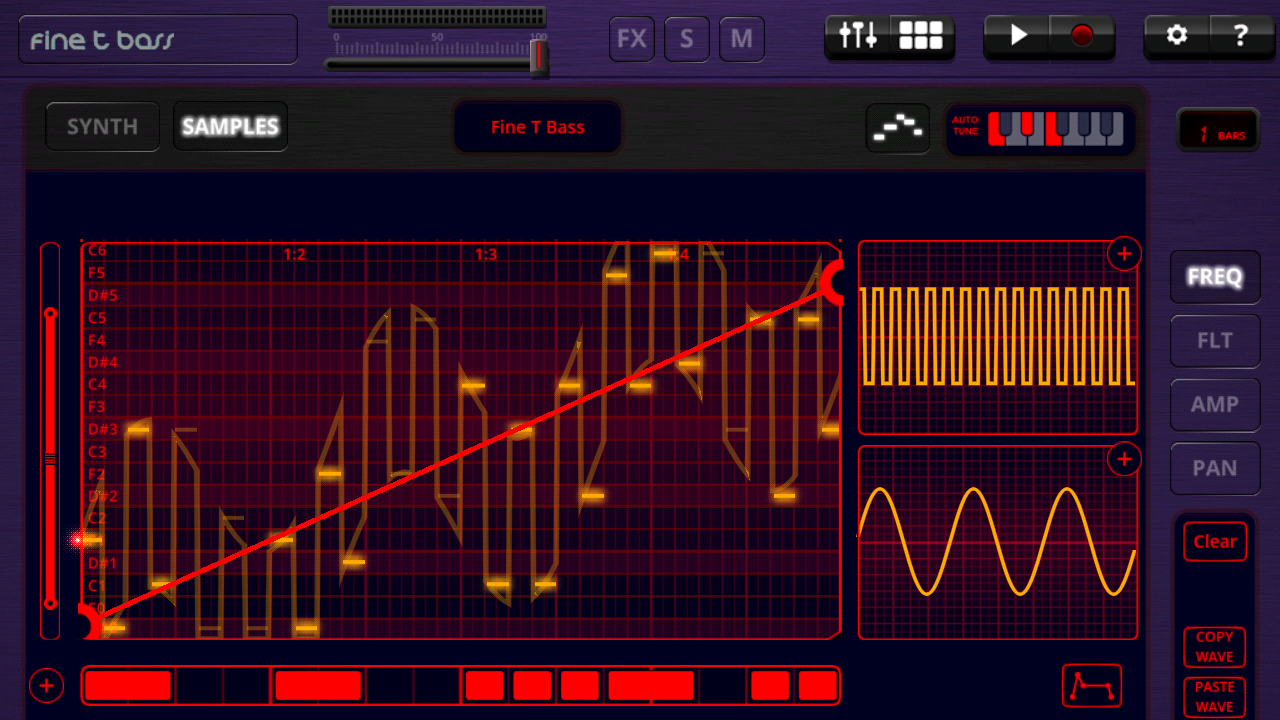Open settings with the gear icon
This screenshot has width=1280, height=720.
click(1176, 36)
